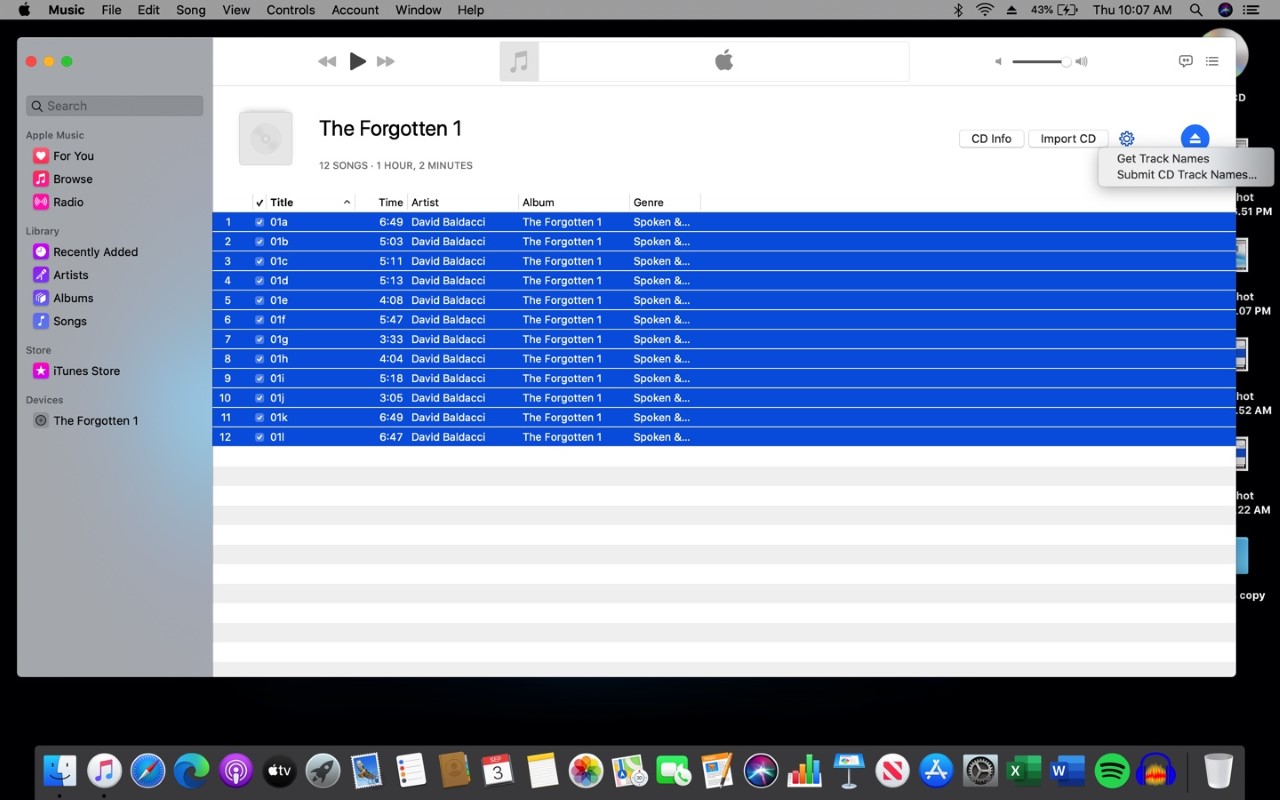This screenshot has height=800, width=1280.
Task: Focus the sidebar Search field
Action: tap(115, 106)
